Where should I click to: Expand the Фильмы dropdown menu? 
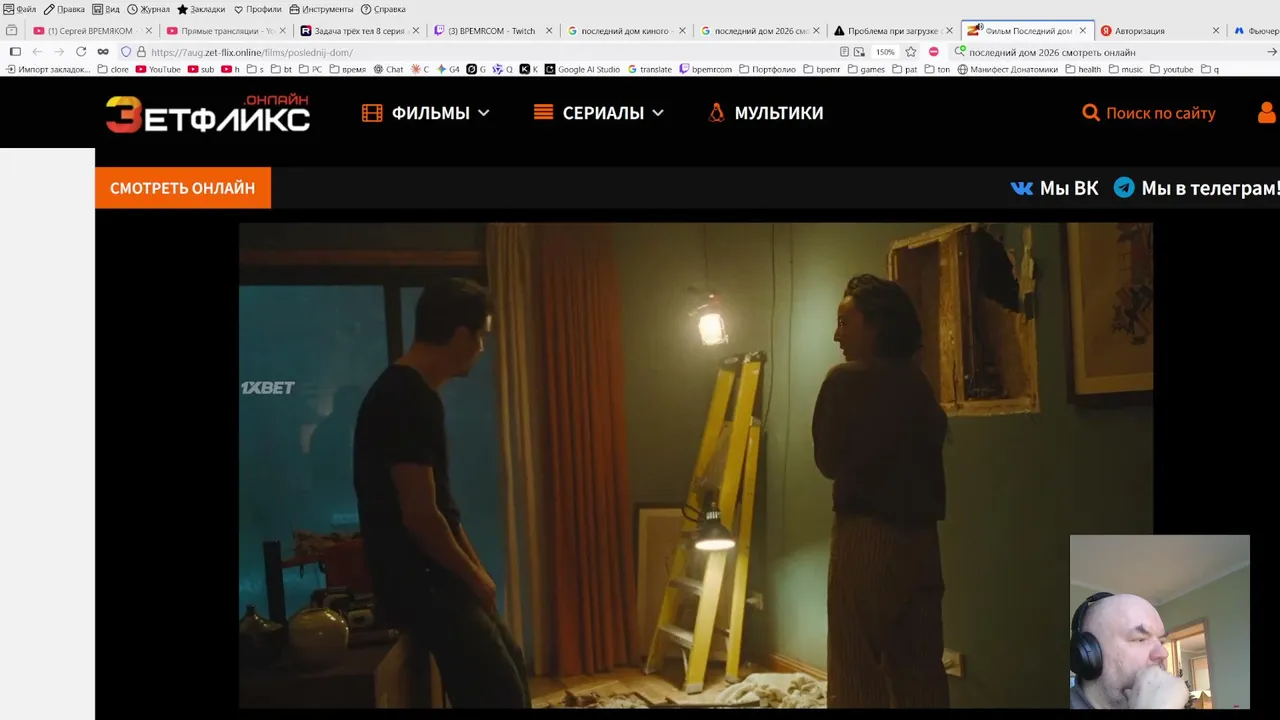pos(426,113)
